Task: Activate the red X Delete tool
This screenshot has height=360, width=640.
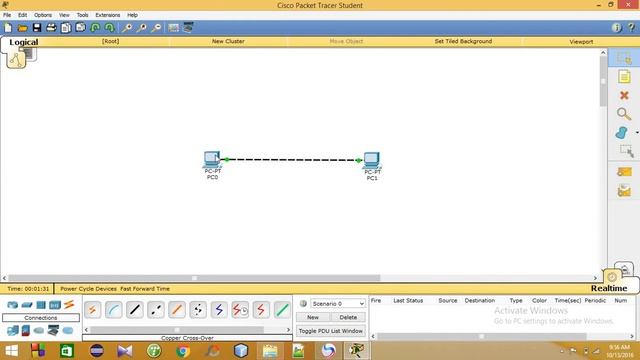Action: 624,95
